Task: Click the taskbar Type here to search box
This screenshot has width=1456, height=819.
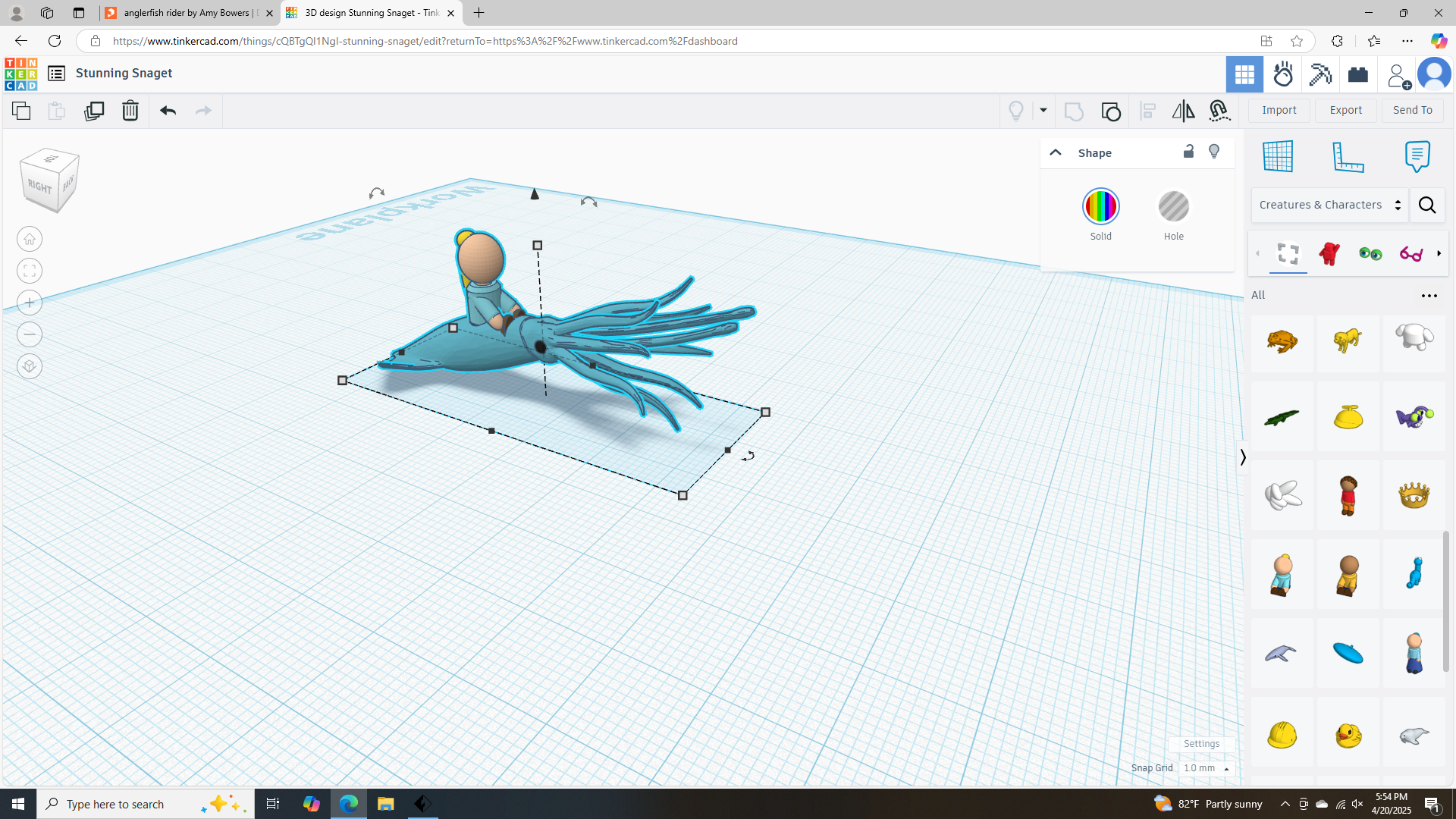Action: click(146, 804)
